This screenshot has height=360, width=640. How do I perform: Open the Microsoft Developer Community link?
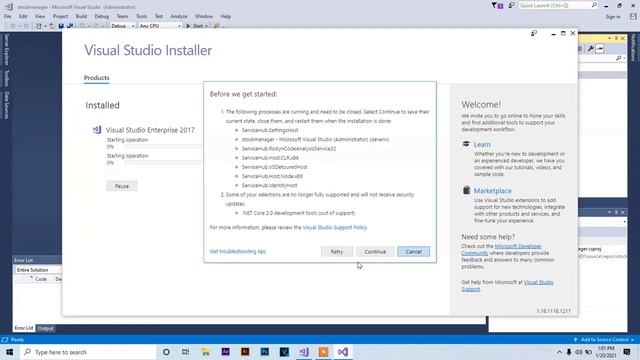tap(501, 250)
